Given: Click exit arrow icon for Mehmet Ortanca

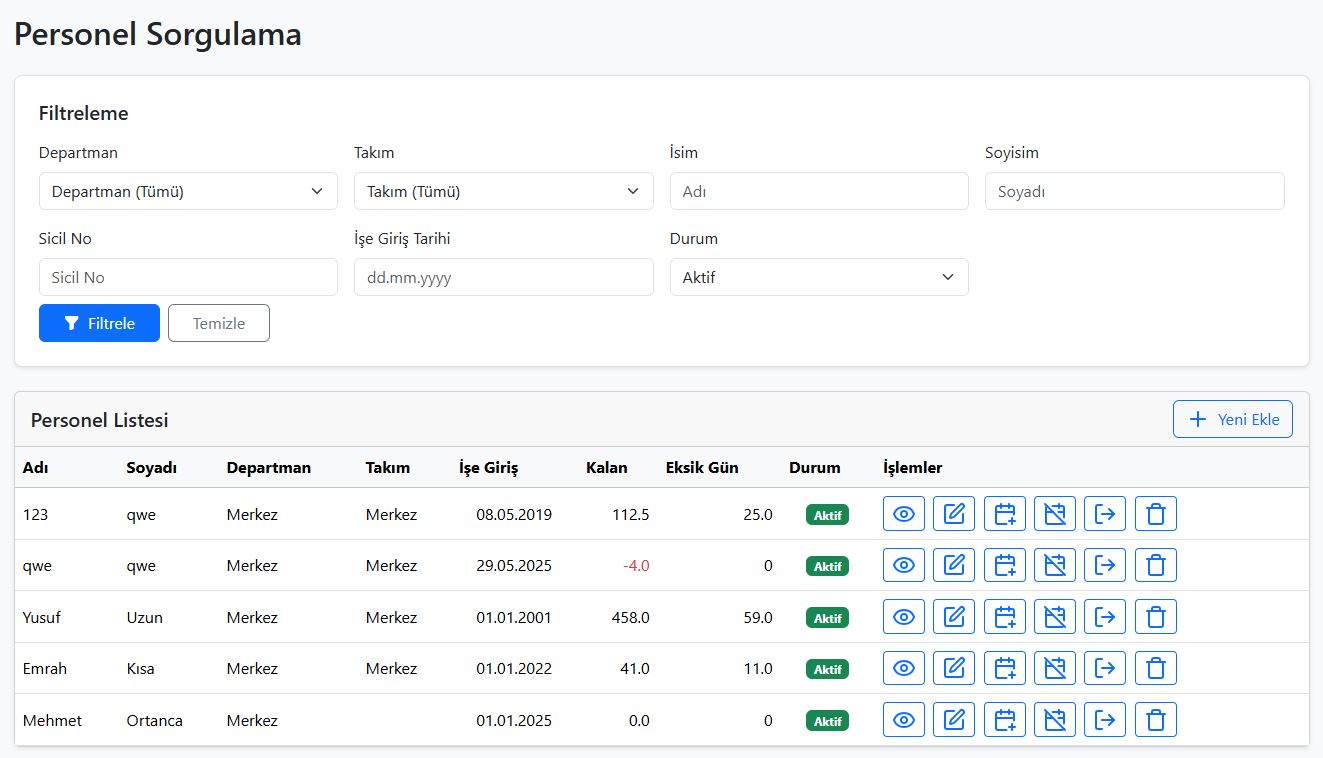Looking at the screenshot, I should pyautogui.click(x=1105, y=720).
